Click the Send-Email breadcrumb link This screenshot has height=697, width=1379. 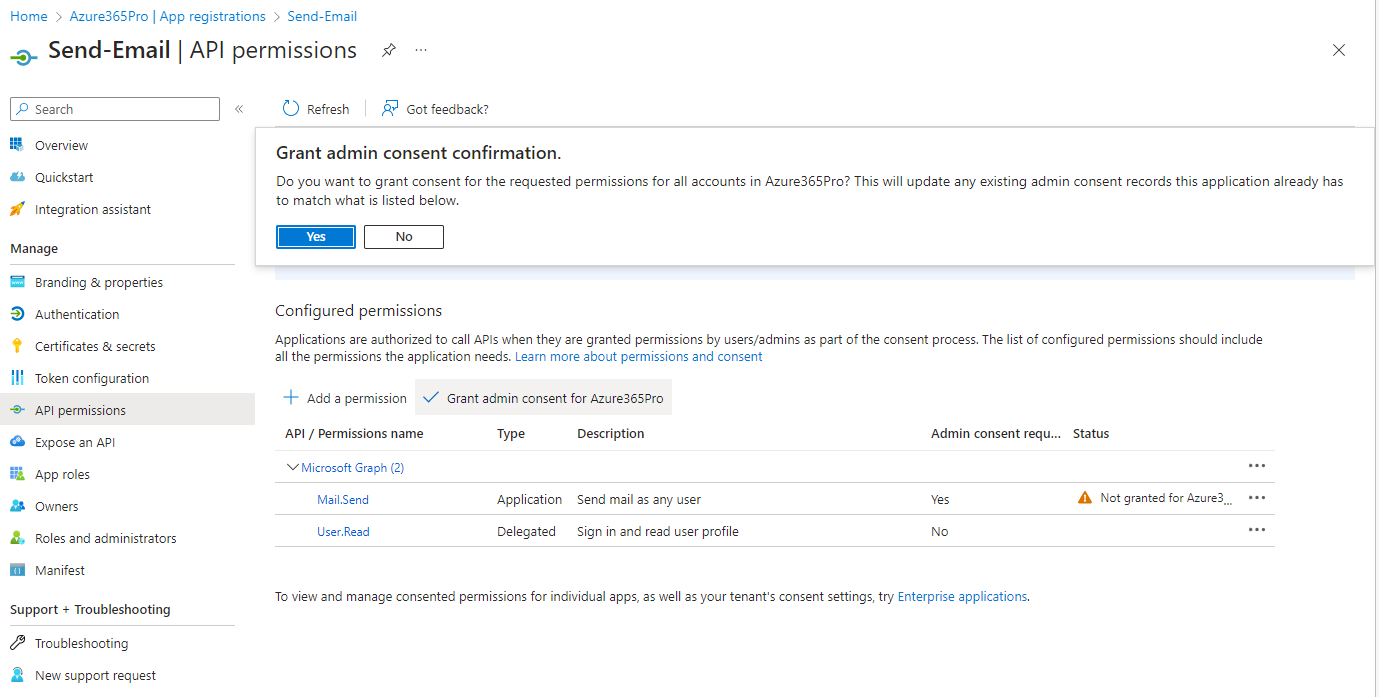(x=322, y=16)
